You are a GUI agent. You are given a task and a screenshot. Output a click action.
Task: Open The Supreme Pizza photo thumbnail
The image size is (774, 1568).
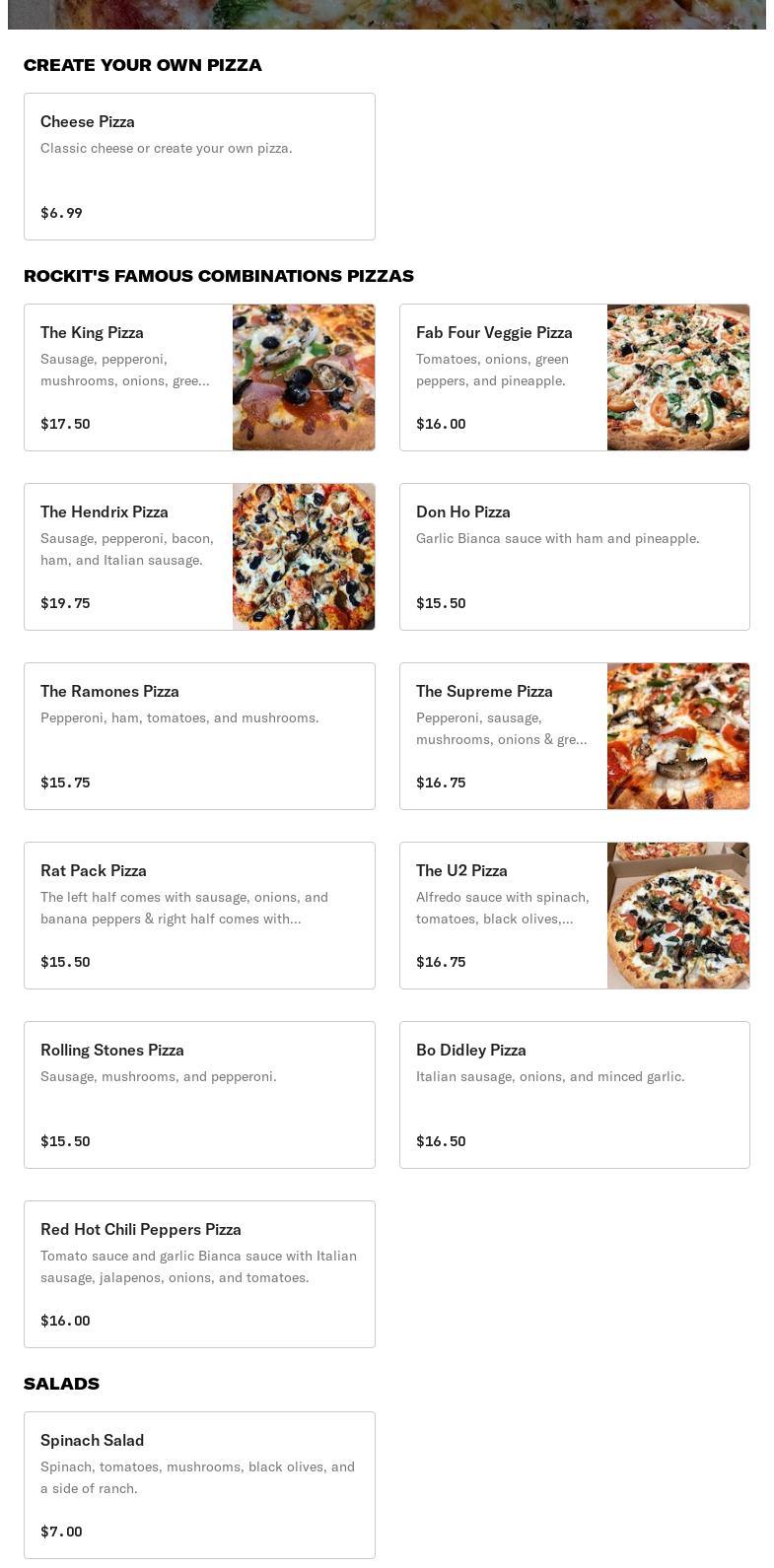[678, 736]
